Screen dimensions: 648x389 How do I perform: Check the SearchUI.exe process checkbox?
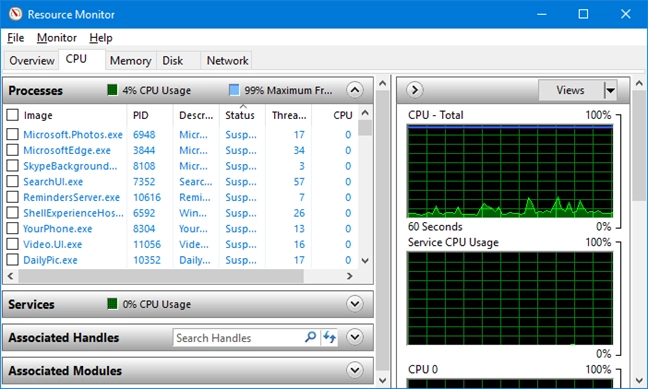13,181
